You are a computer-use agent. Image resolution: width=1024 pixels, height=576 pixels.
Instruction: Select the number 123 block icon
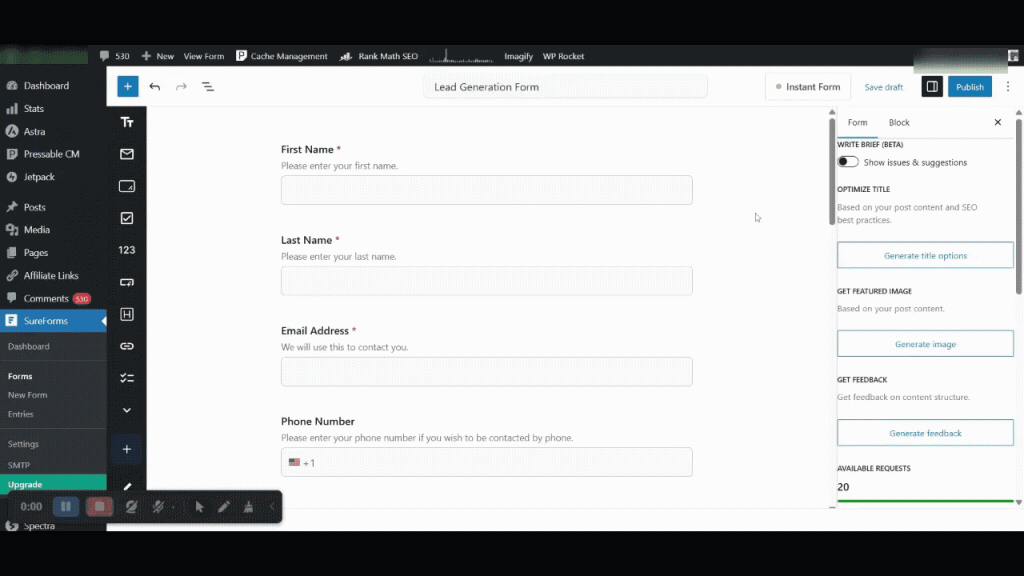[127, 250]
